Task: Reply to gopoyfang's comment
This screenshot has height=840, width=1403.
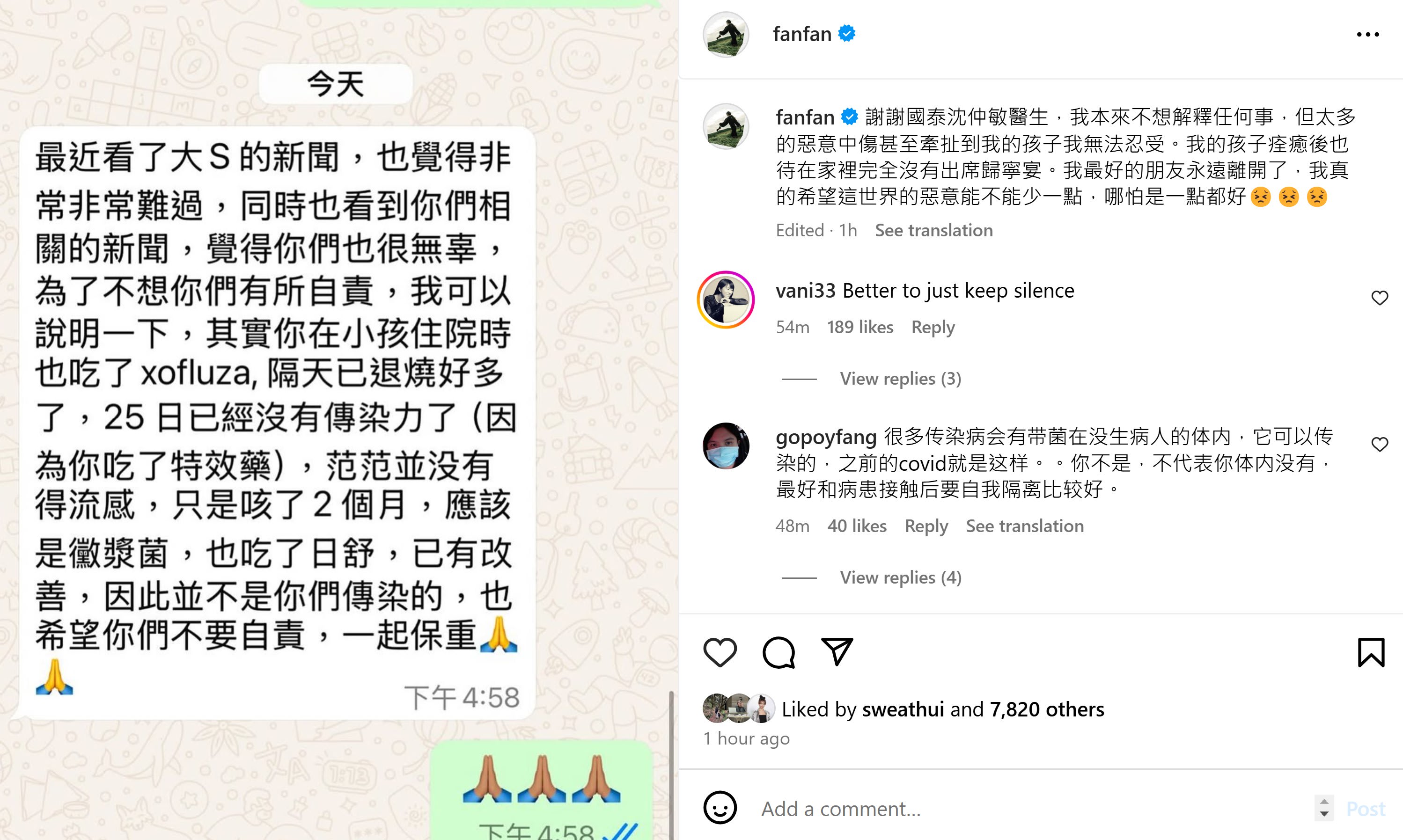Action: pos(926,526)
